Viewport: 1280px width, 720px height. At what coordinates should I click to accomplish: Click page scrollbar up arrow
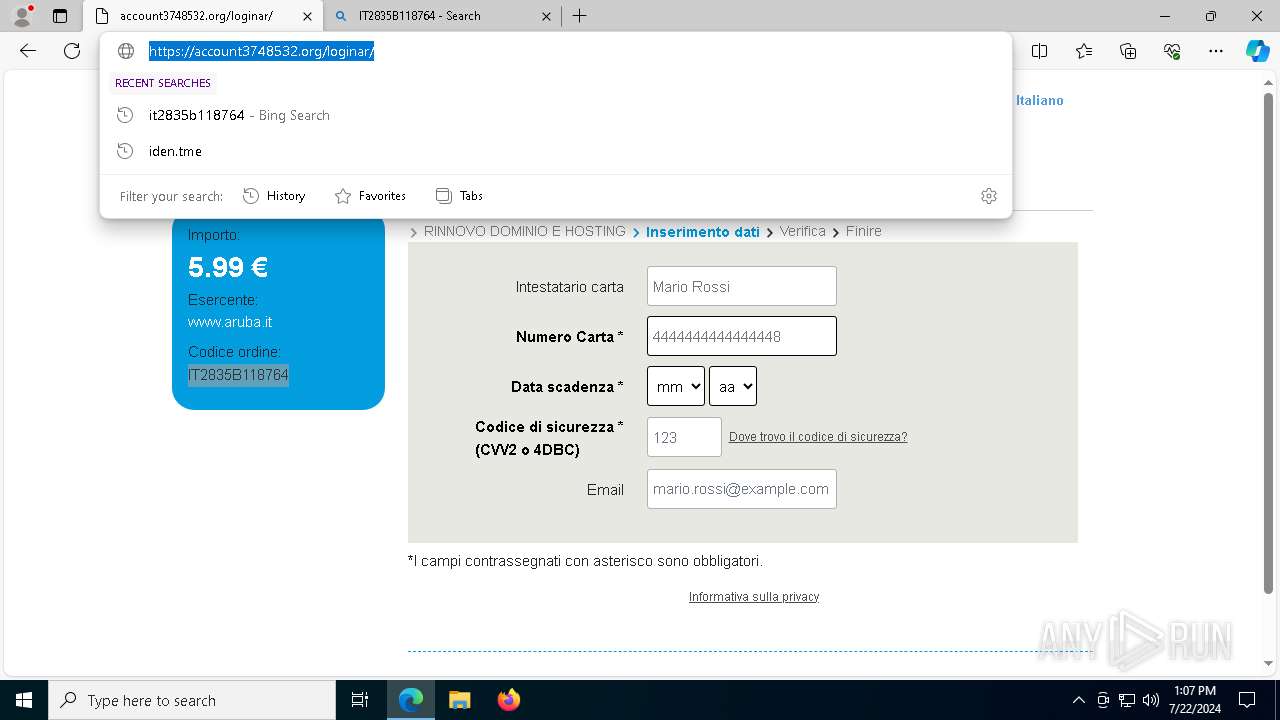tap(1269, 83)
